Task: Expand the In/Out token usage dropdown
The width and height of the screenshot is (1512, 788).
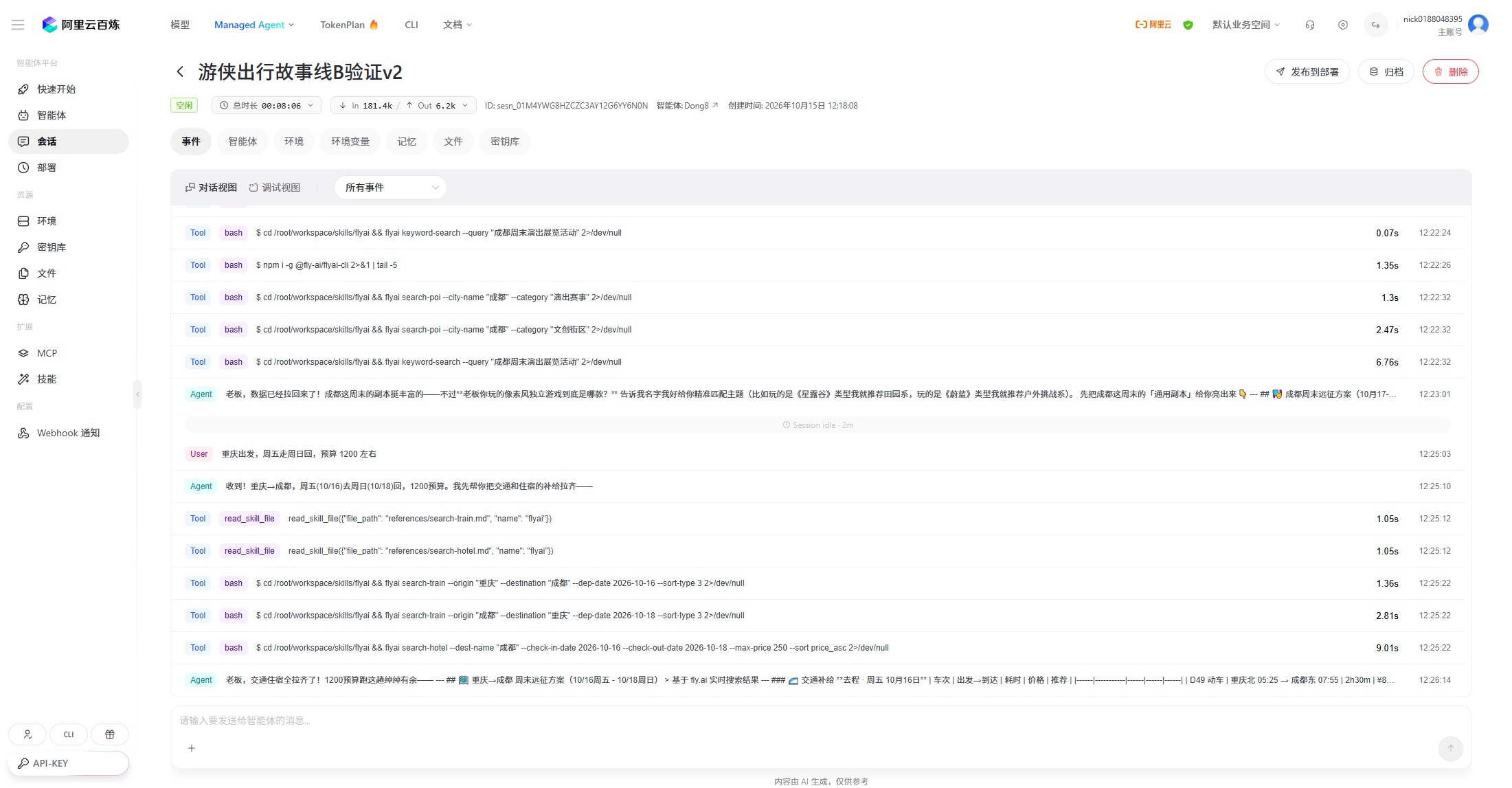Action: click(403, 105)
